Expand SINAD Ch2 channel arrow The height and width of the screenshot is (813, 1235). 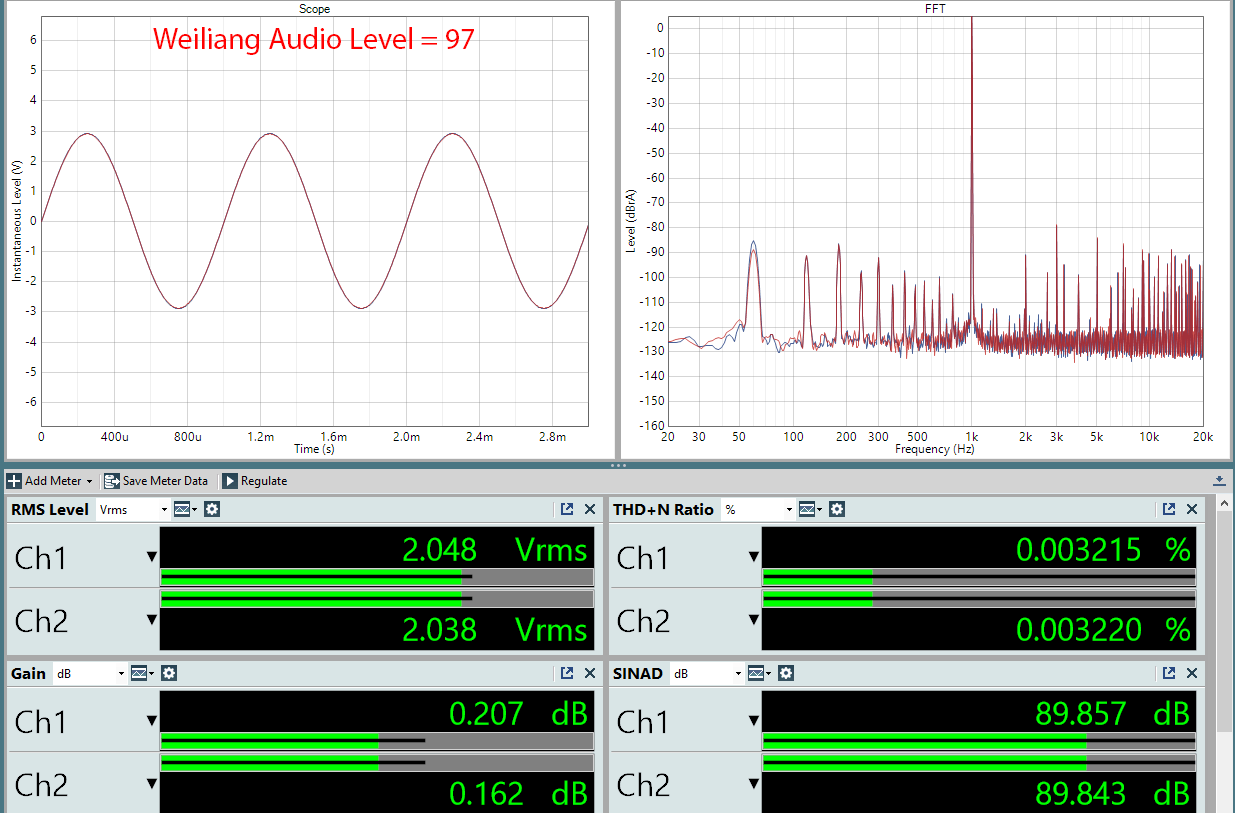(x=754, y=785)
